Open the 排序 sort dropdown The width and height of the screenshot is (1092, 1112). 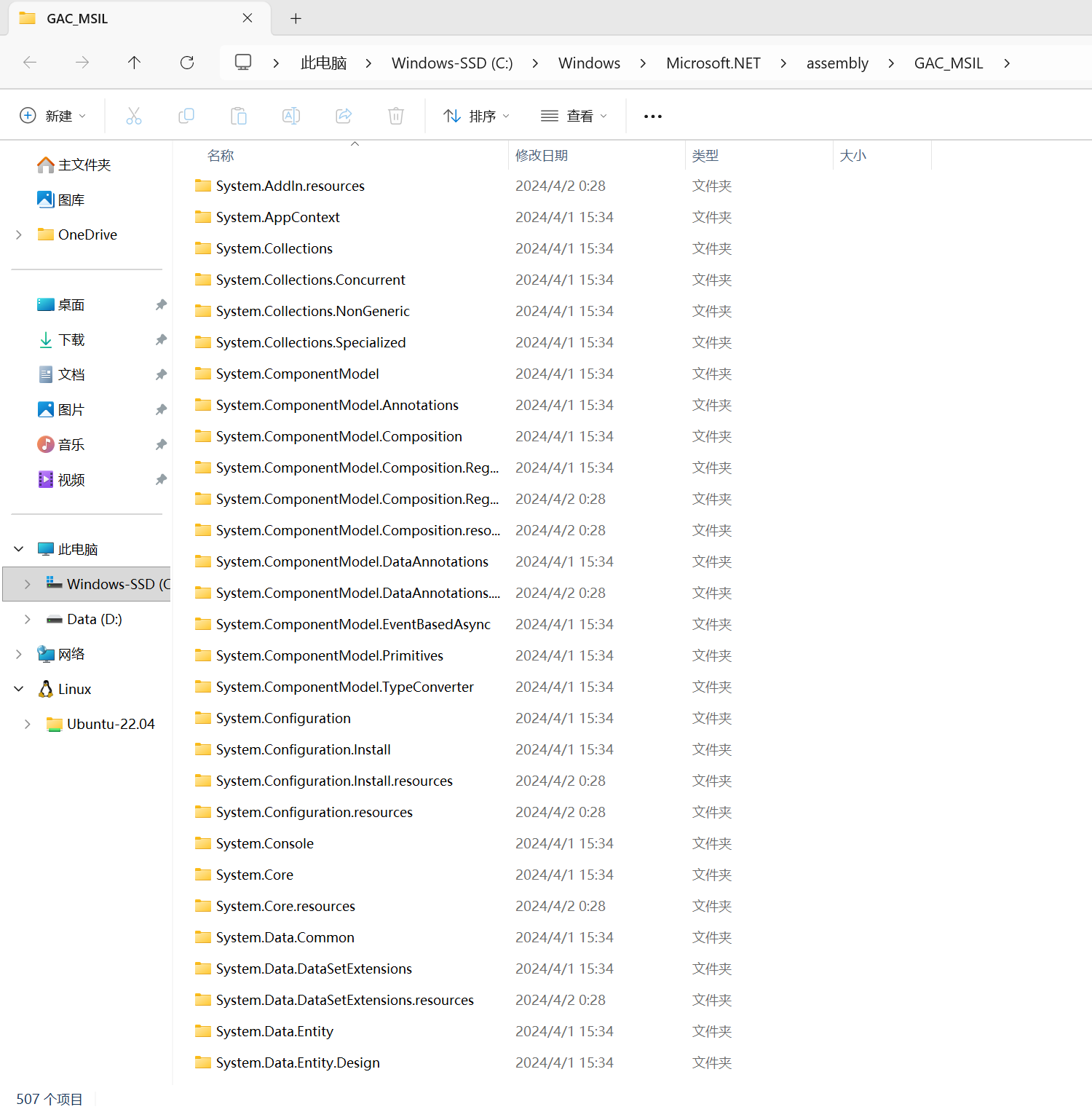point(477,116)
